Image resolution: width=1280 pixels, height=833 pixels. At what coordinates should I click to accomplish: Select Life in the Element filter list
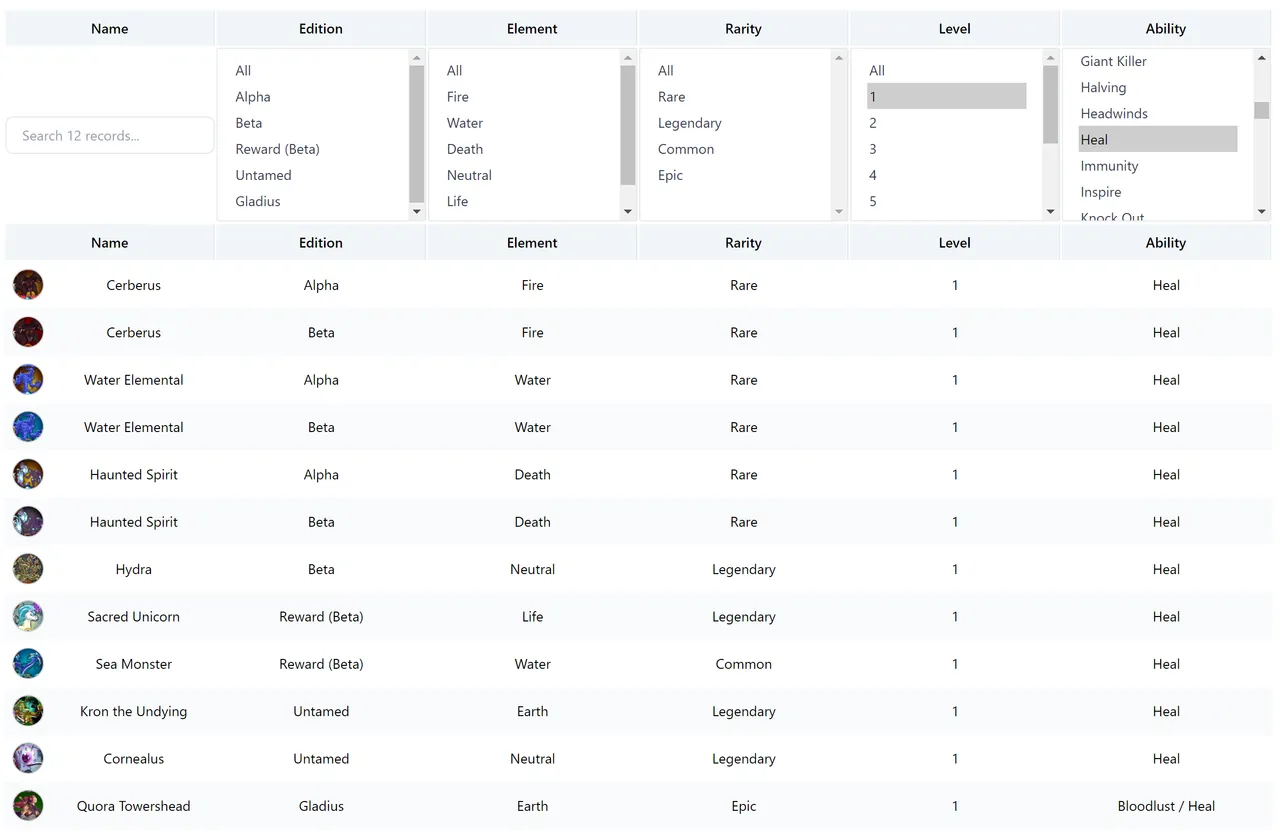(x=526, y=201)
